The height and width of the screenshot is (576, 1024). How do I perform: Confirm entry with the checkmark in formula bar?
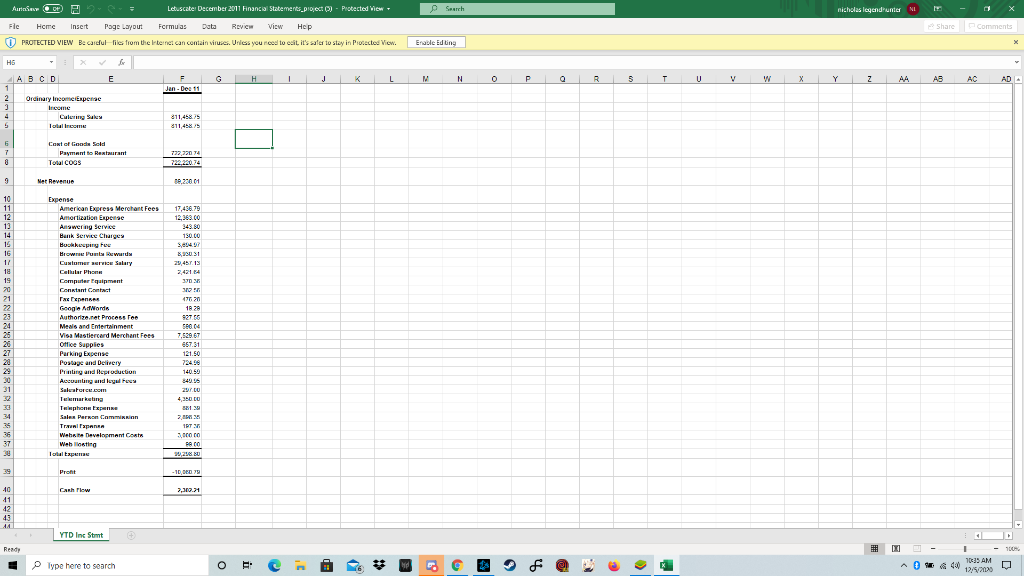coord(102,62)
